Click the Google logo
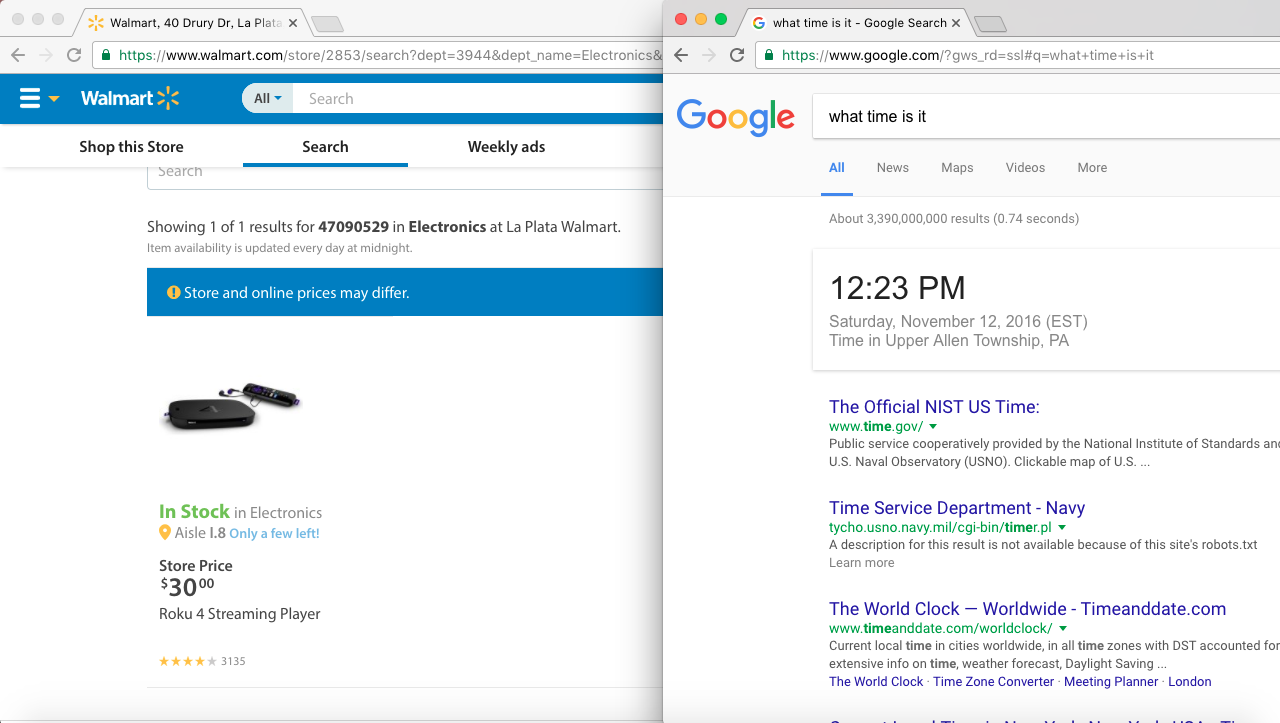Screen dimensions: 1280x723 click(x=736, y=117)
